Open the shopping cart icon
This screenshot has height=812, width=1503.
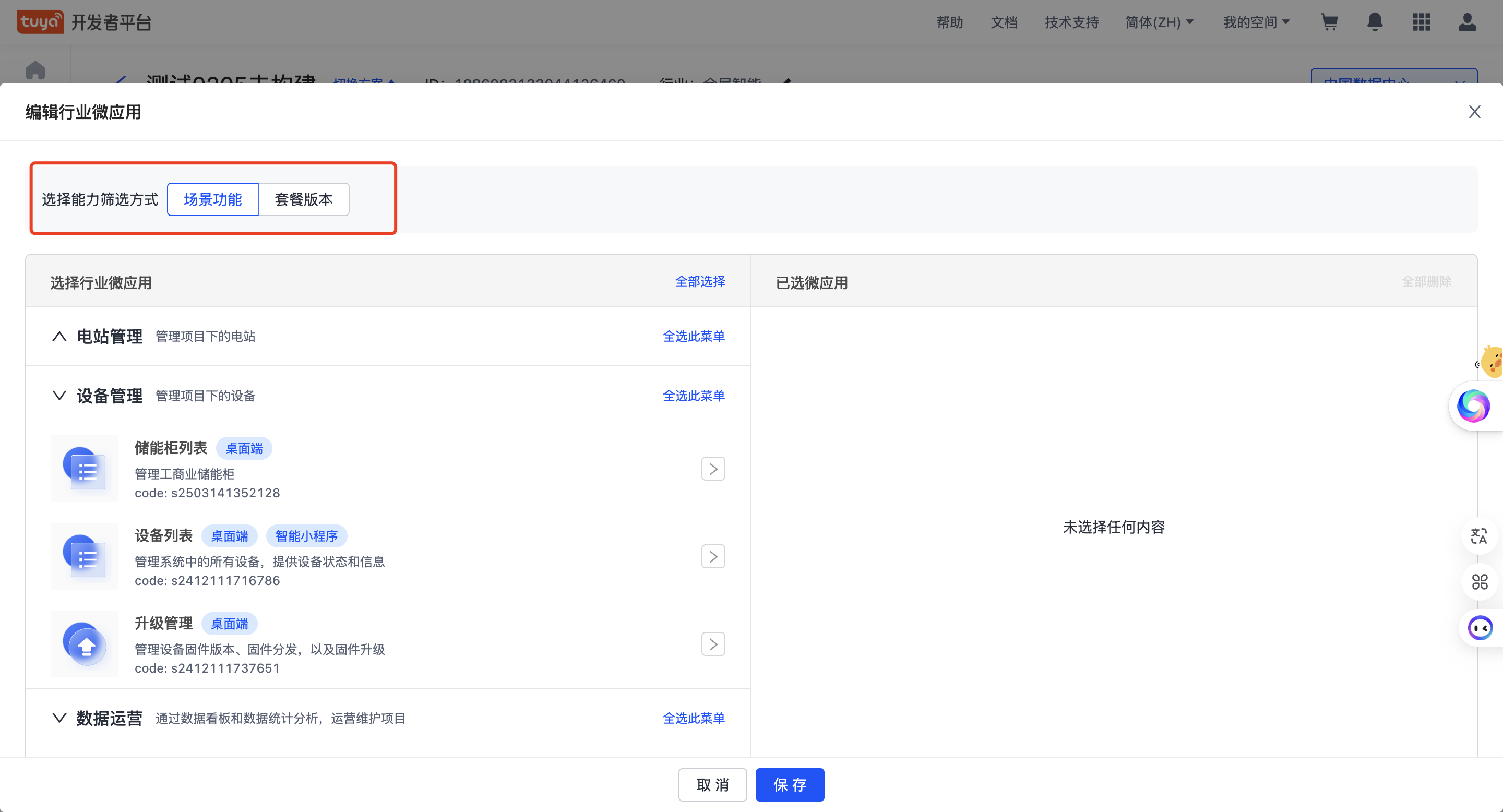coord(1329,22)
